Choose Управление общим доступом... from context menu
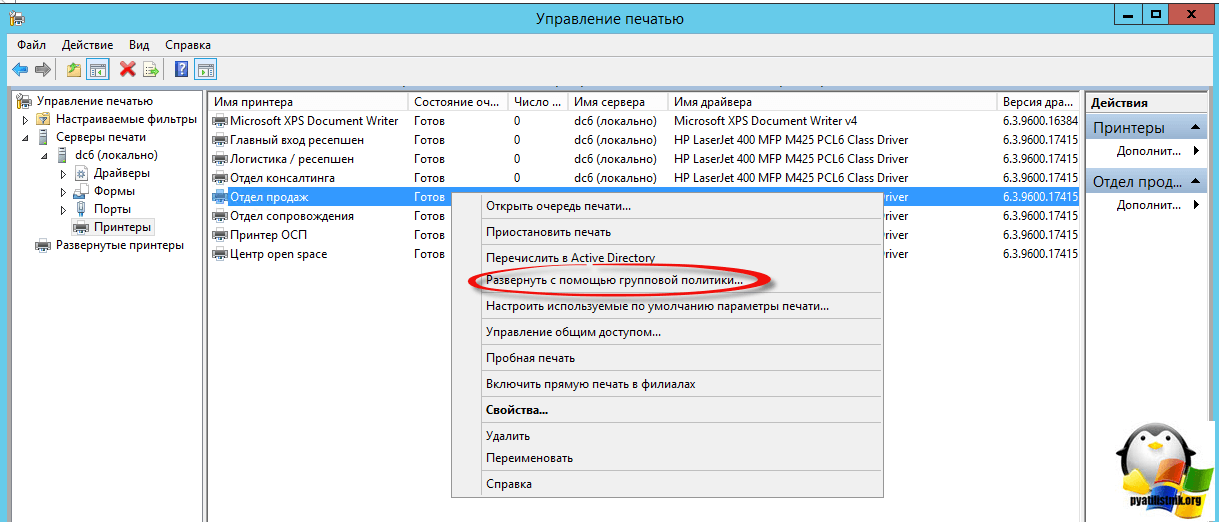1219x522 pixels. pos(668,332)
